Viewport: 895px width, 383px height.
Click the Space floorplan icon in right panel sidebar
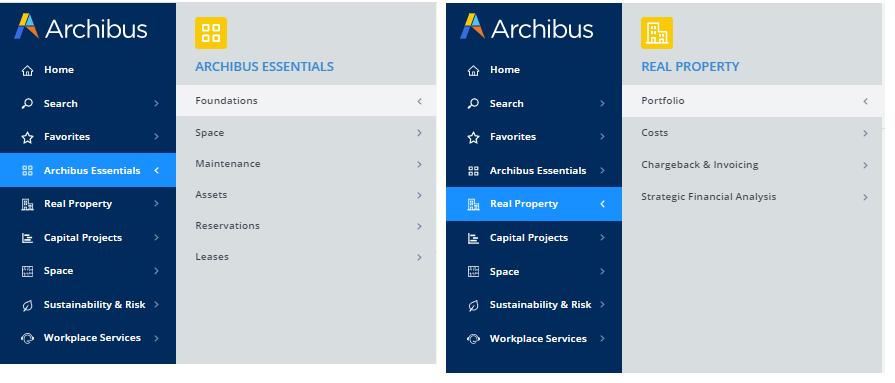point(473,272)
